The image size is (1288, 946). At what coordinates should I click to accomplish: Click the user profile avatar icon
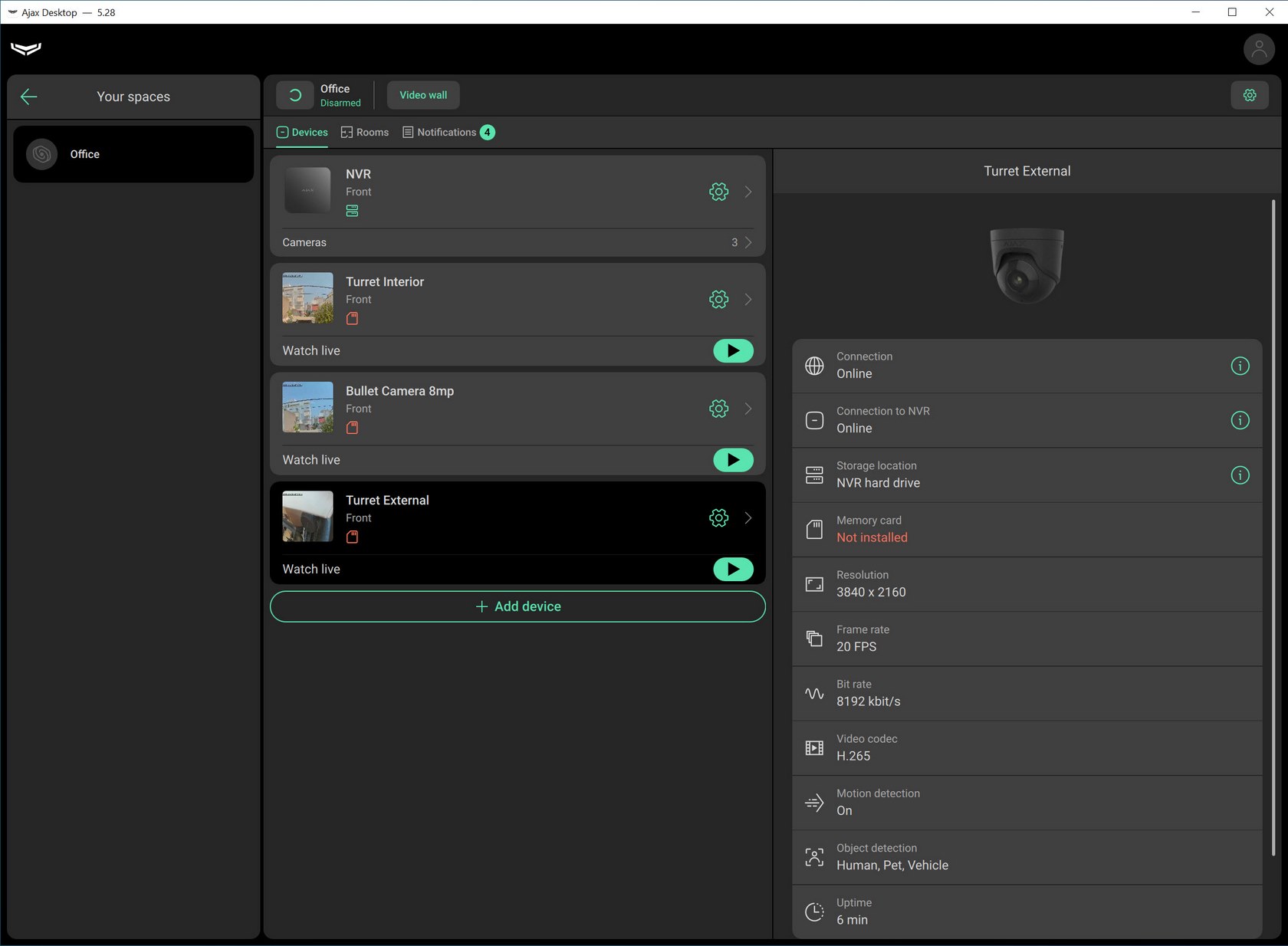pos(1258,50)
